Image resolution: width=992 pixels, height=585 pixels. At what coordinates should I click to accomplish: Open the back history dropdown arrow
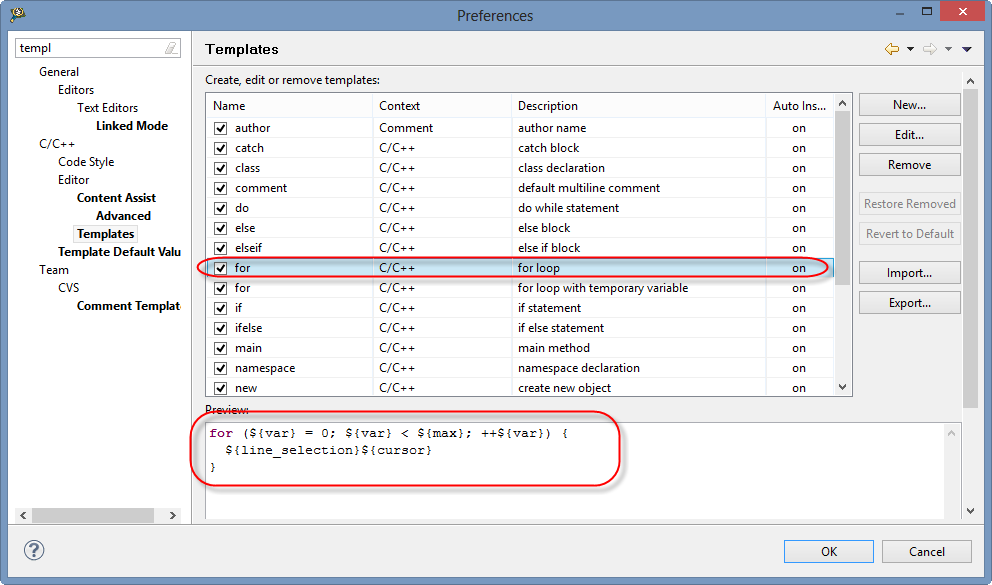point(909,49)
